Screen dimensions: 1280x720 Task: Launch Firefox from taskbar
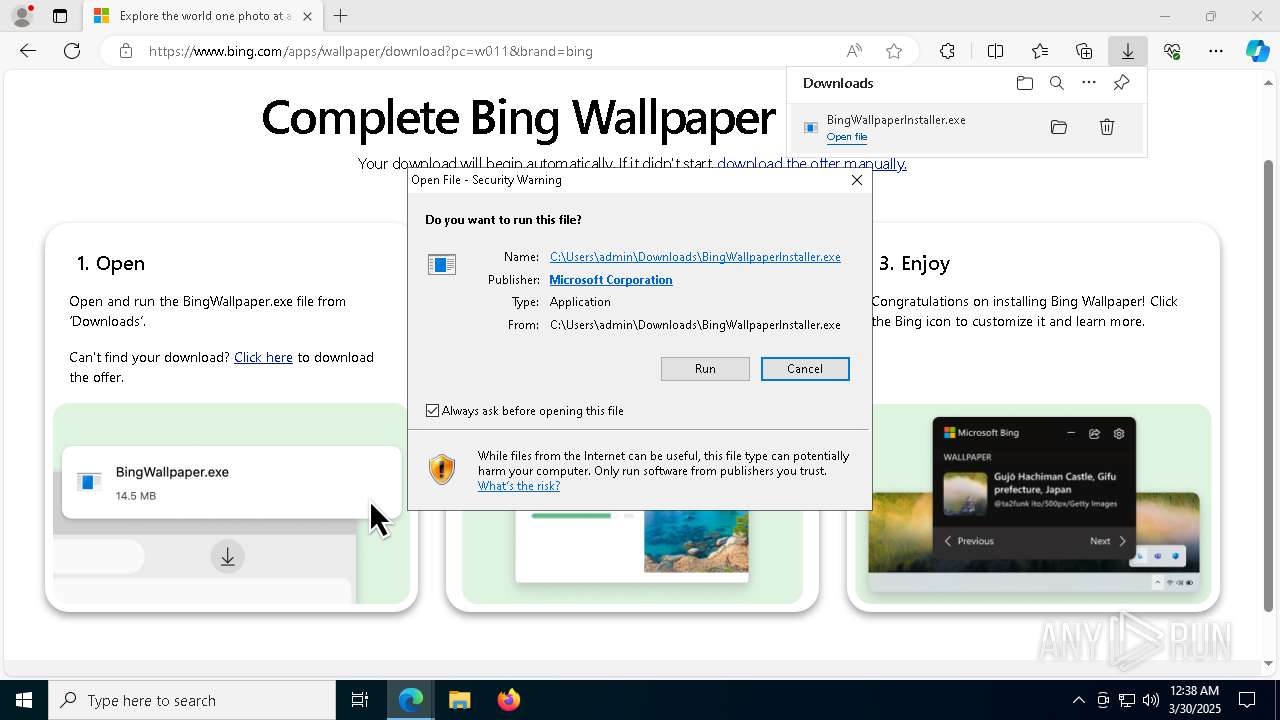point(508,700)
